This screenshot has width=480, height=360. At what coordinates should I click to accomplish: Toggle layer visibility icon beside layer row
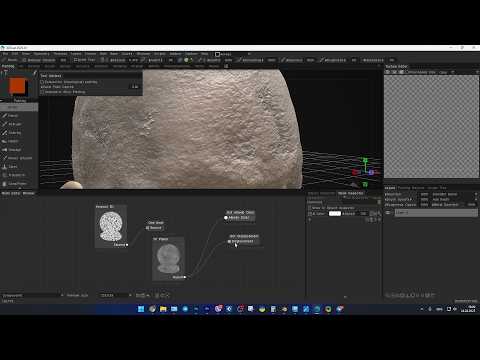pos(388,213)
